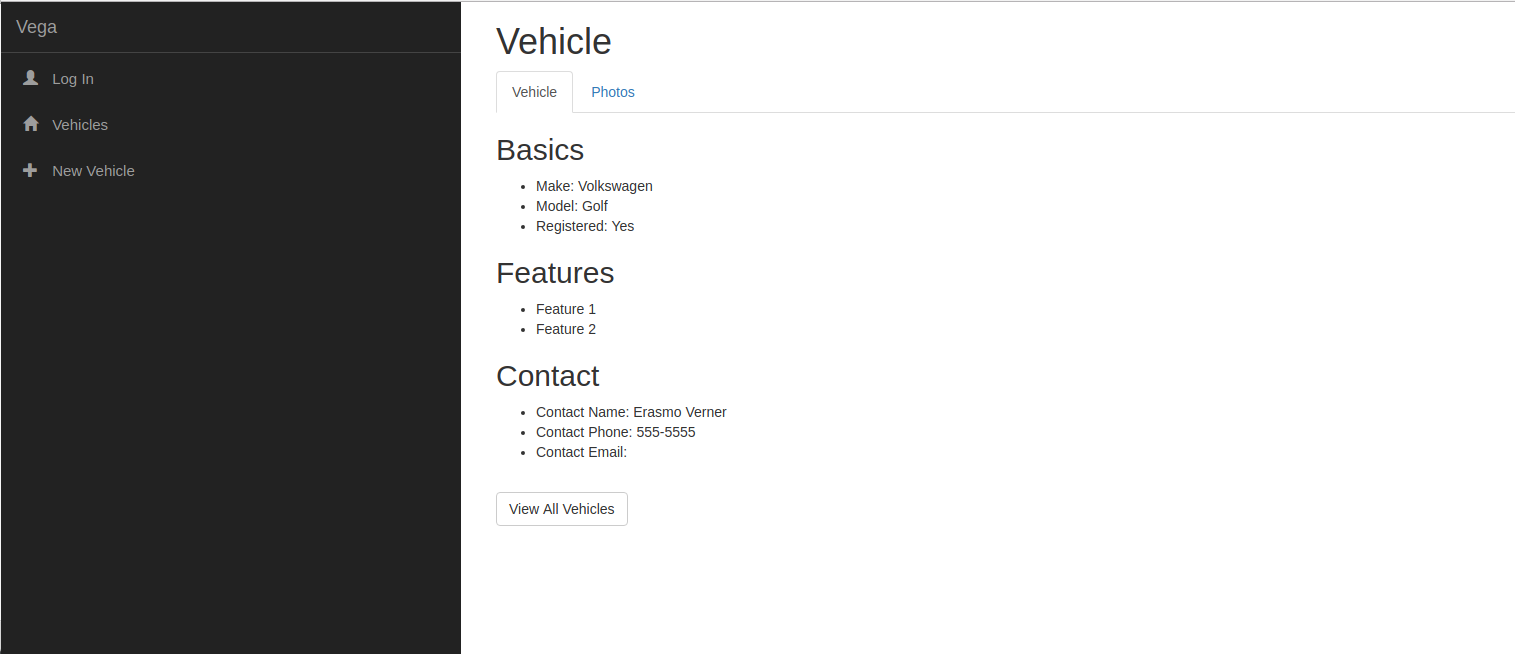Select the Vehicle tab
This screenshot has width=1515, height=654.
(x=534, y=91)
